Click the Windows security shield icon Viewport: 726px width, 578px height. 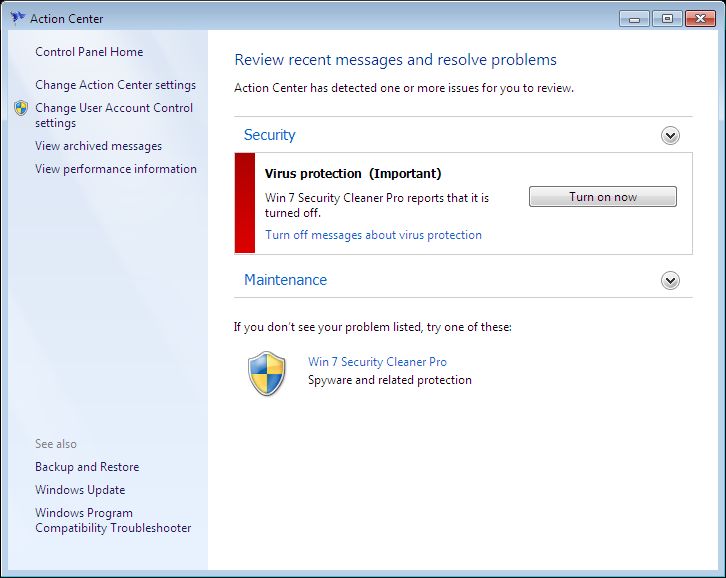pyautogui.click(x=267, y=373)
